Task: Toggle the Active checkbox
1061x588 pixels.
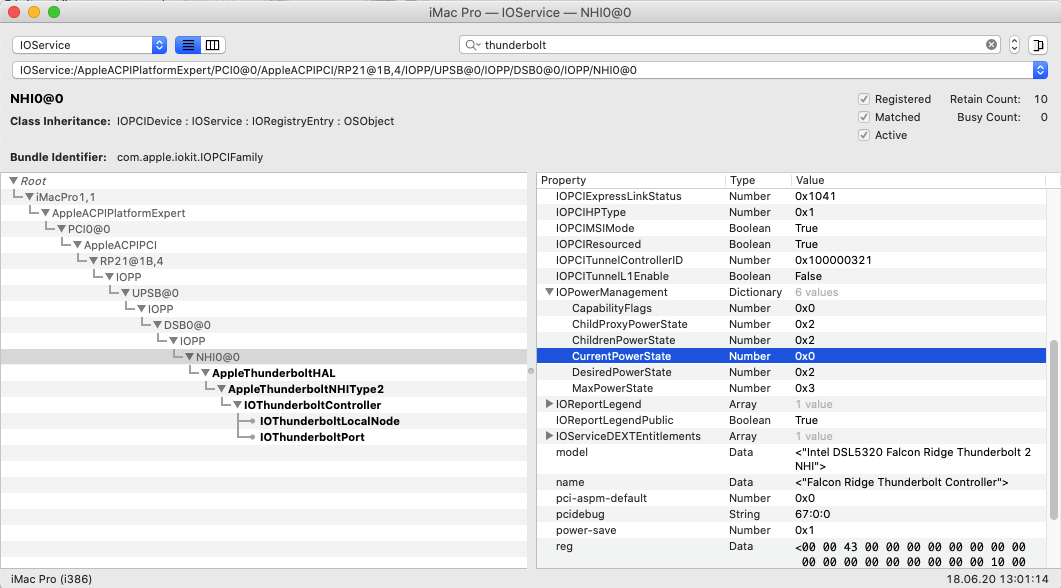Action: [x=864, y=135]
